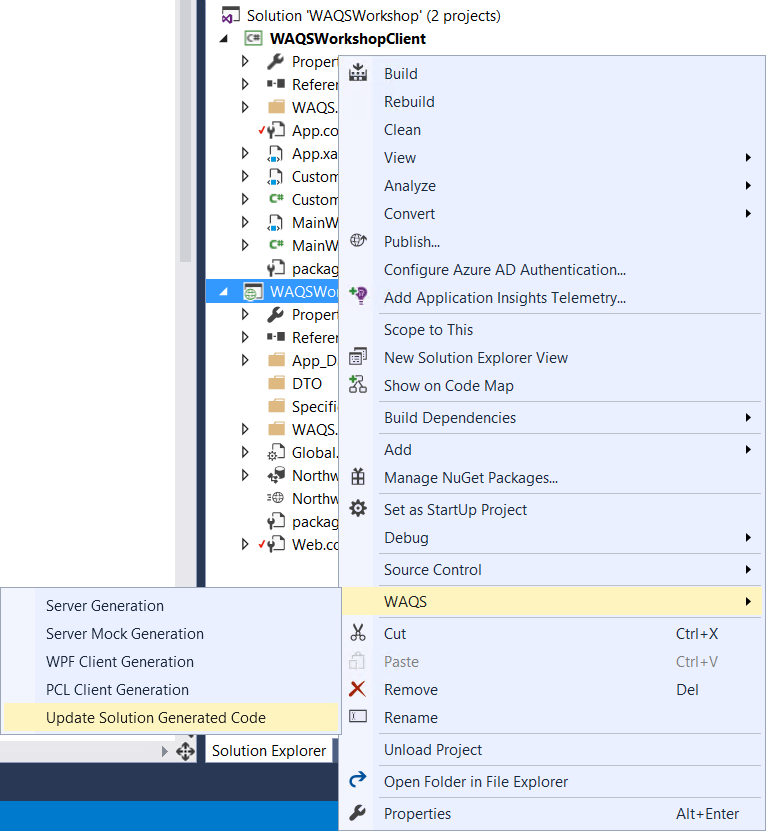Click the New Solution Explorer View icon

click(x=358, y=357)
